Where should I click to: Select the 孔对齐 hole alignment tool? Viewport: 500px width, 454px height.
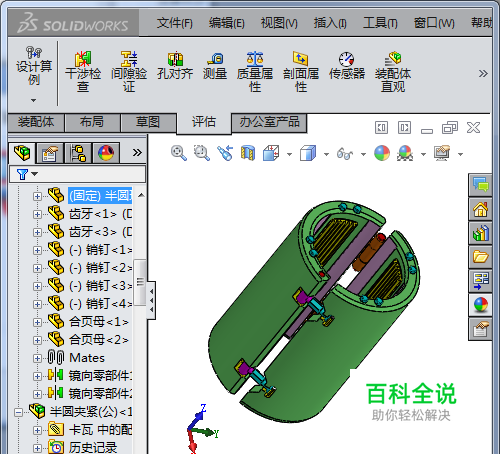coord(175,66)
